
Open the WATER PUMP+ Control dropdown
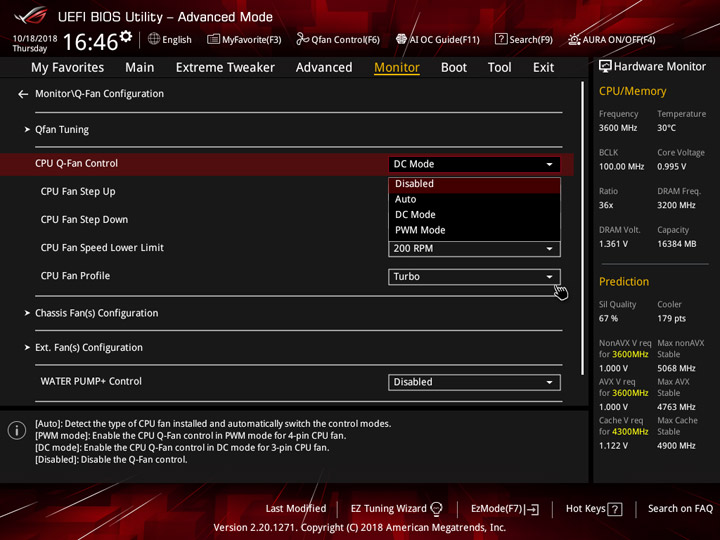click(474, 382)
